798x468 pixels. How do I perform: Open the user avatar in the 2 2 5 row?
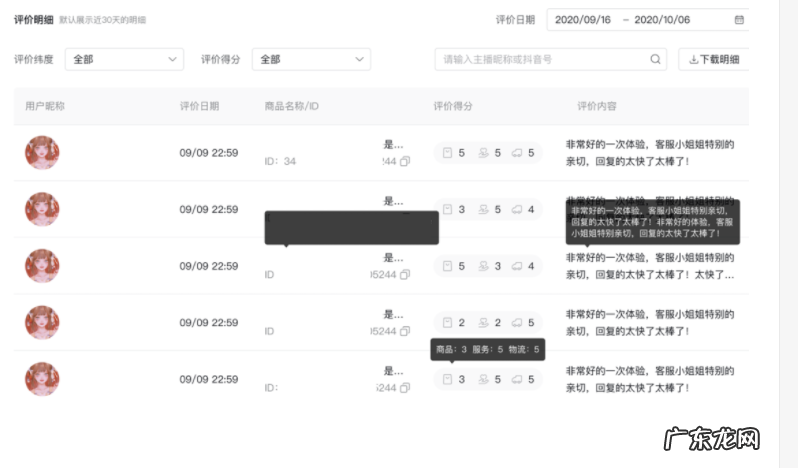click(x=42, y=323)
